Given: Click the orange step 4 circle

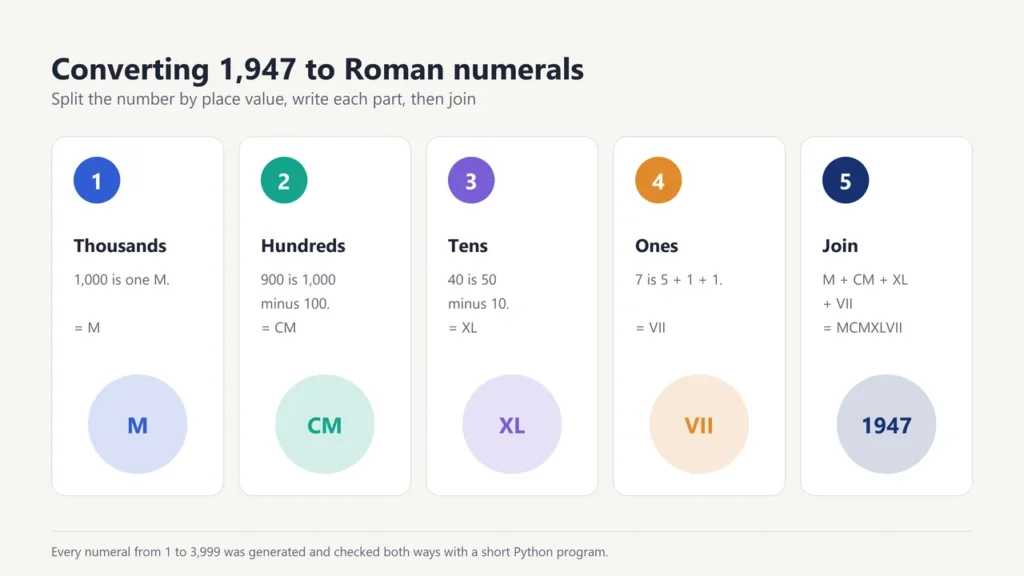Looking at the screenshot, I should (658, 180).
